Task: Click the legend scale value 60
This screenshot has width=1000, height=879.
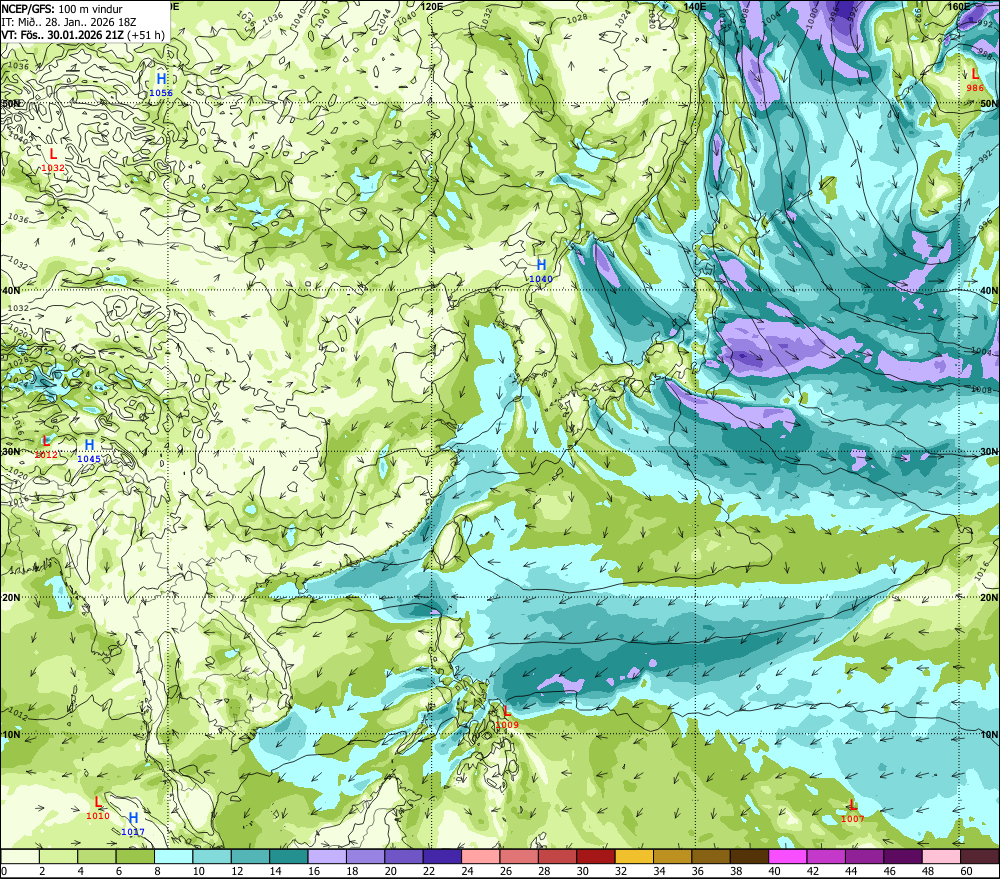Action: (966, 871)
